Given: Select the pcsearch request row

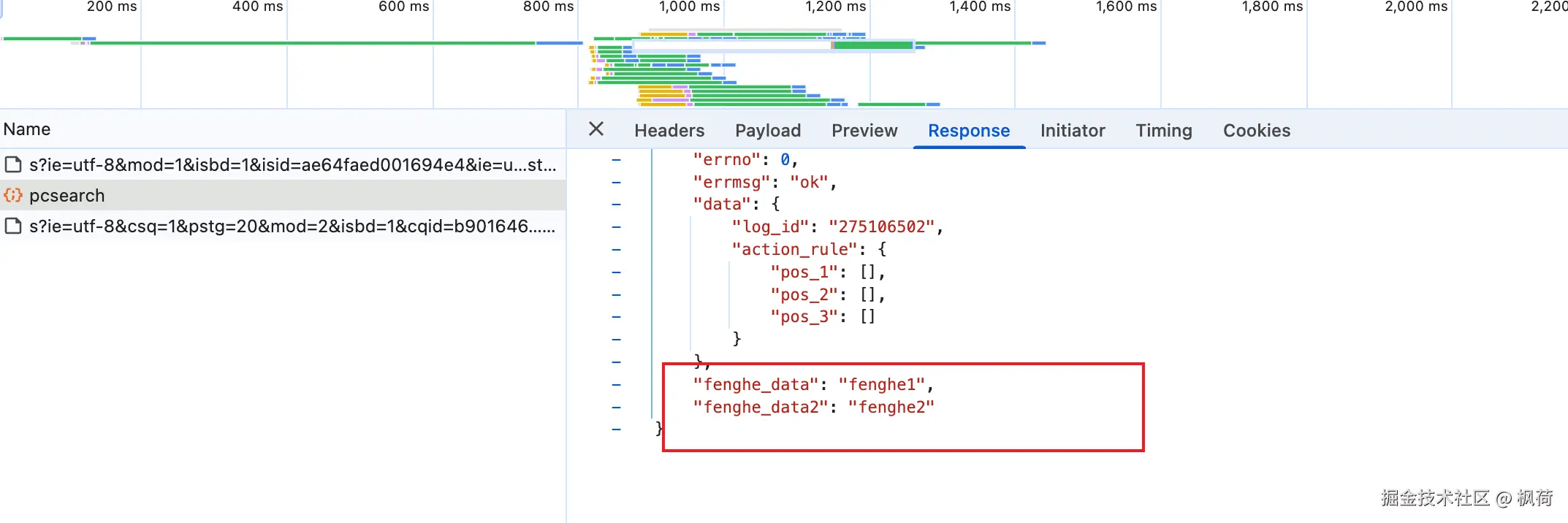Looking at the screenshot, I should coord(283,195).
